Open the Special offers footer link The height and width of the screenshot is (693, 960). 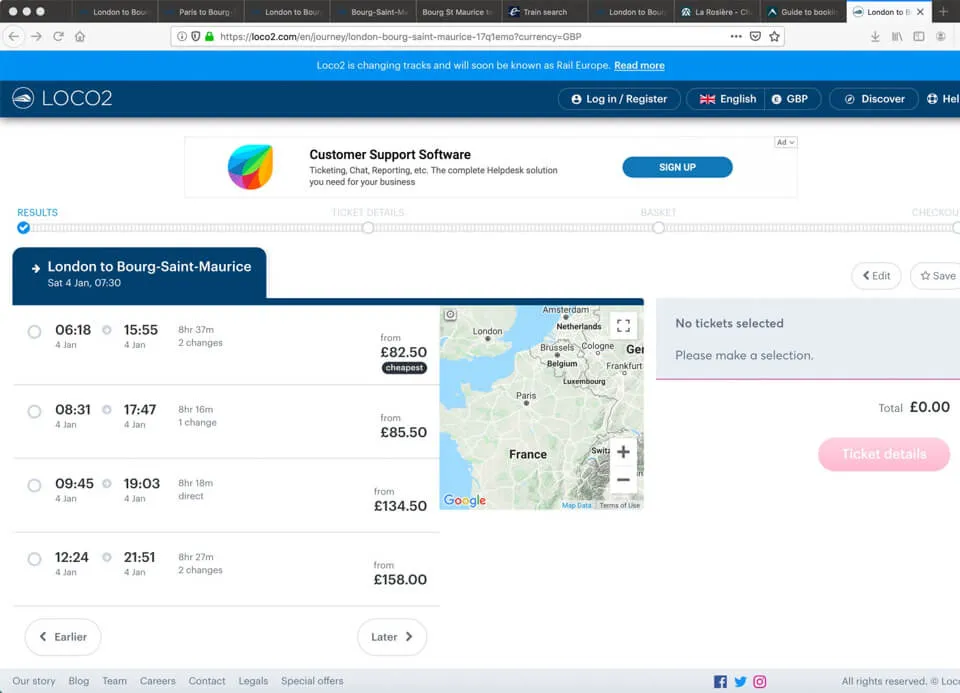(x=312, y=681)
